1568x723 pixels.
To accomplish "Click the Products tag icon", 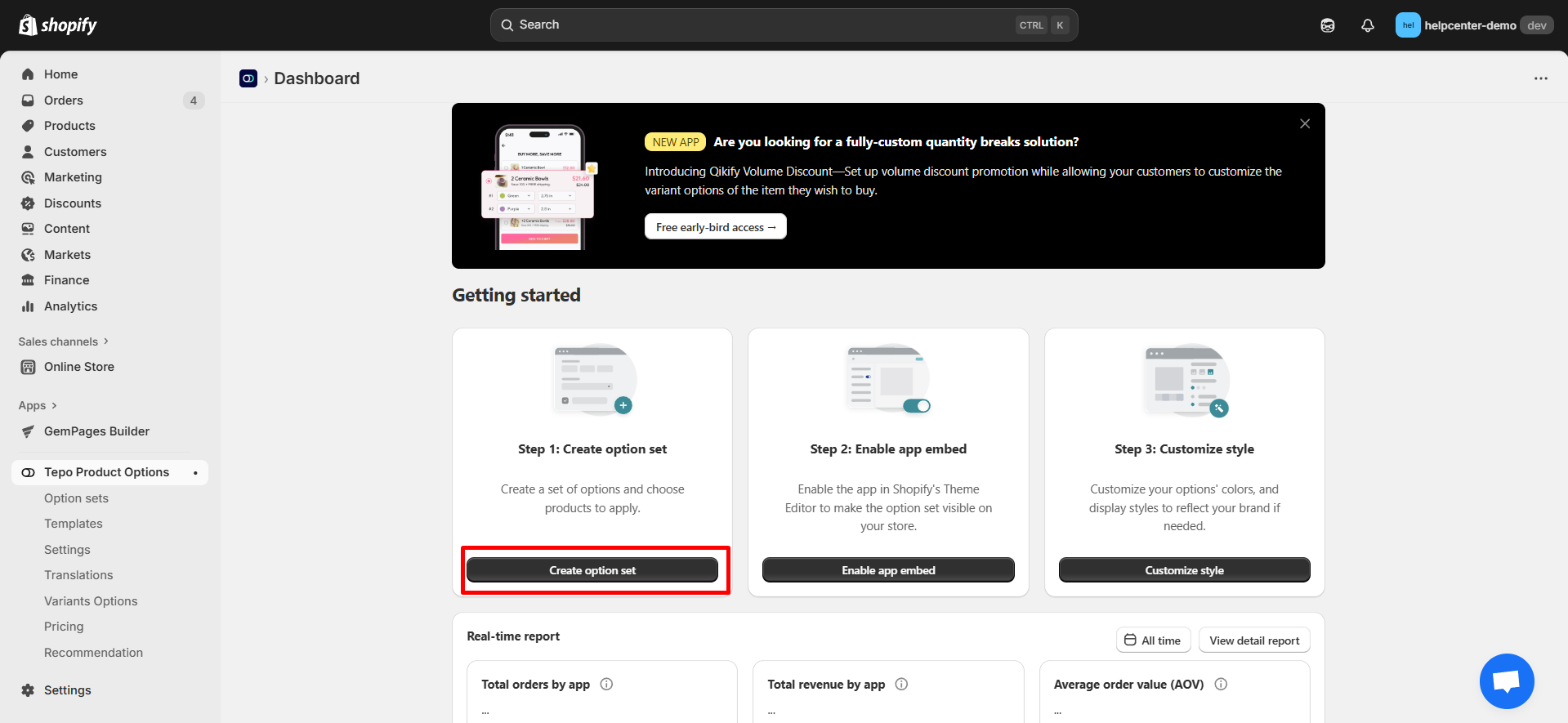I will 28,126.
